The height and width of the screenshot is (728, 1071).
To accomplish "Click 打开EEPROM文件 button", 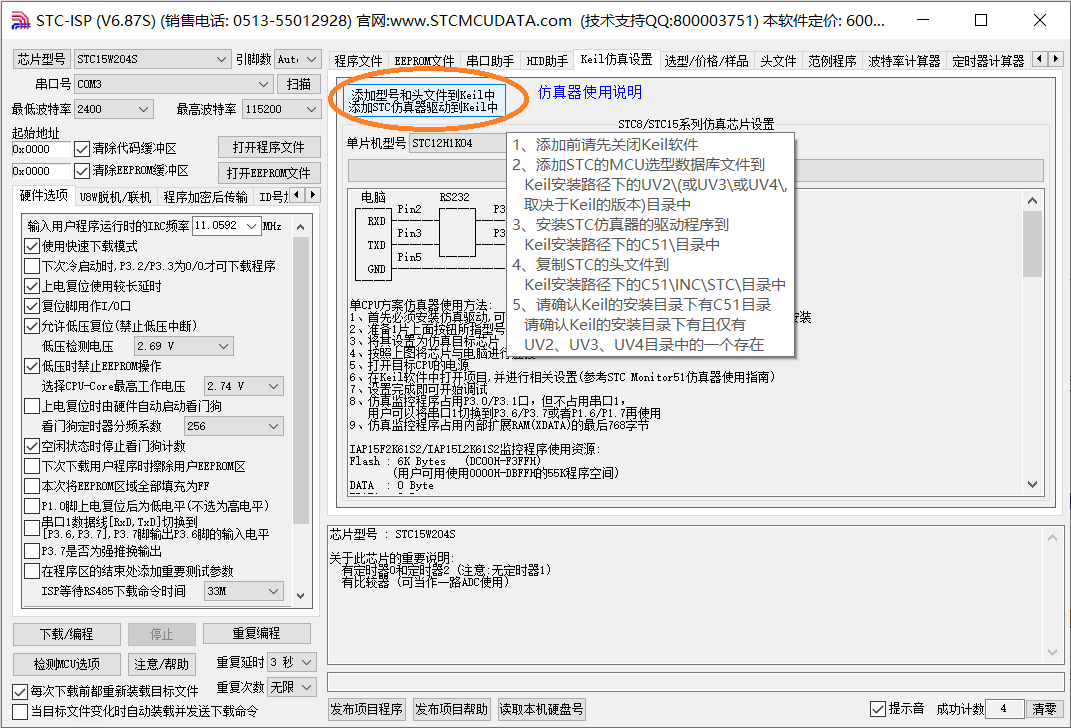I will click(x=268, y=173).
